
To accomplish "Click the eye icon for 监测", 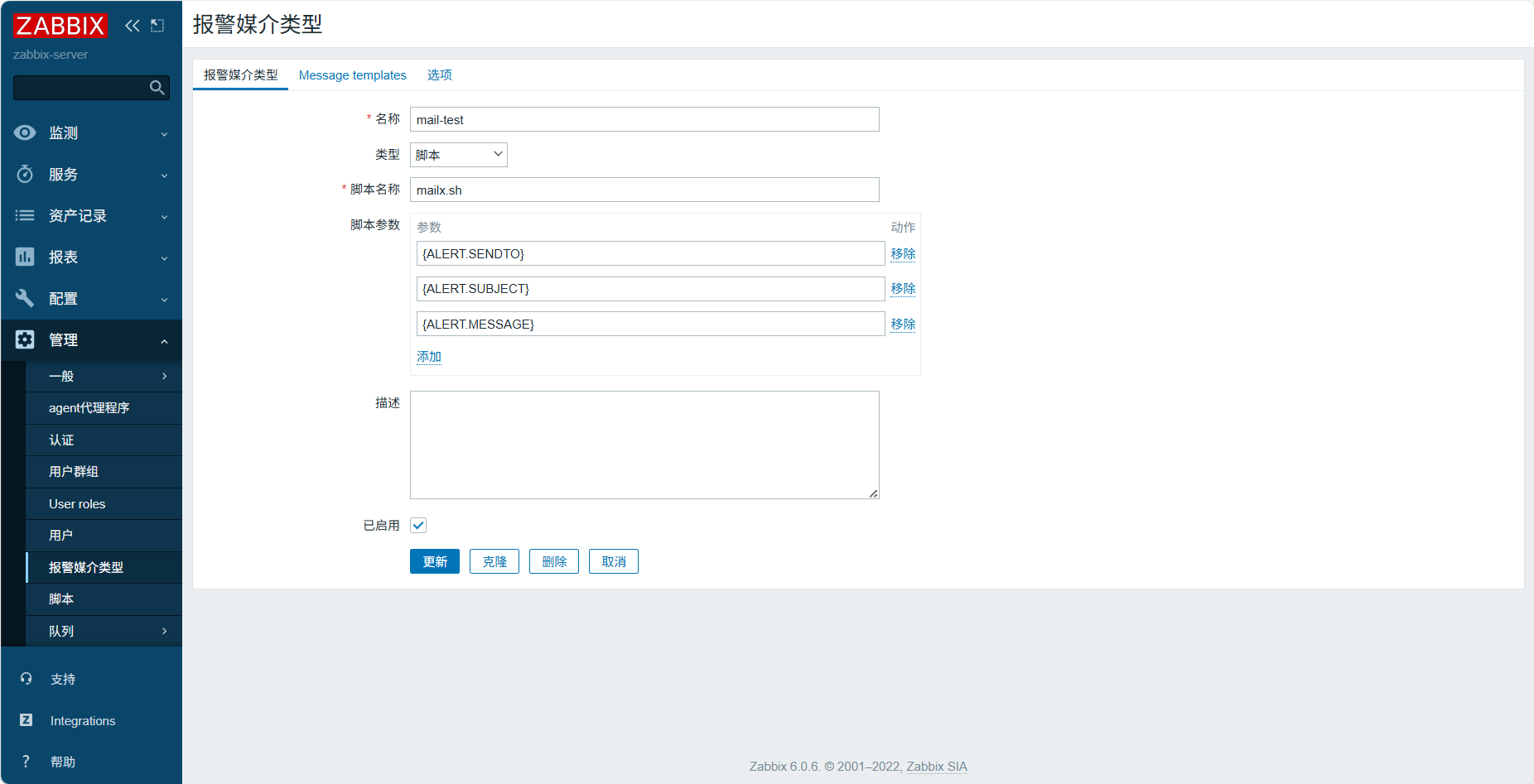I will [x=25, y=132].
